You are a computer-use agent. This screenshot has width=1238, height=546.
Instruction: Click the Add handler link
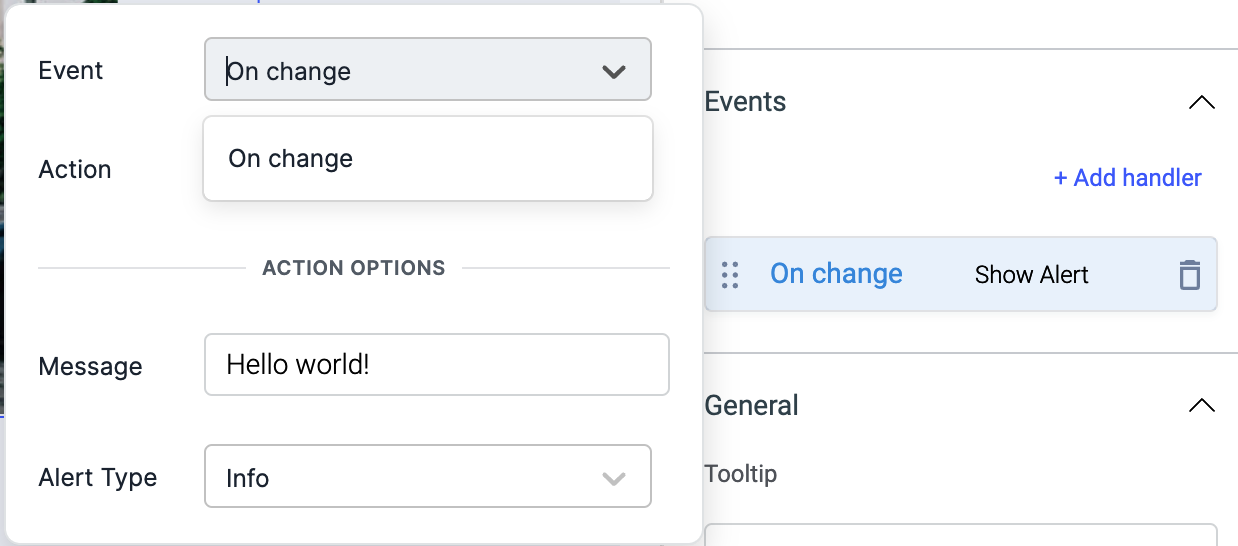click(x=1127, y=178)
